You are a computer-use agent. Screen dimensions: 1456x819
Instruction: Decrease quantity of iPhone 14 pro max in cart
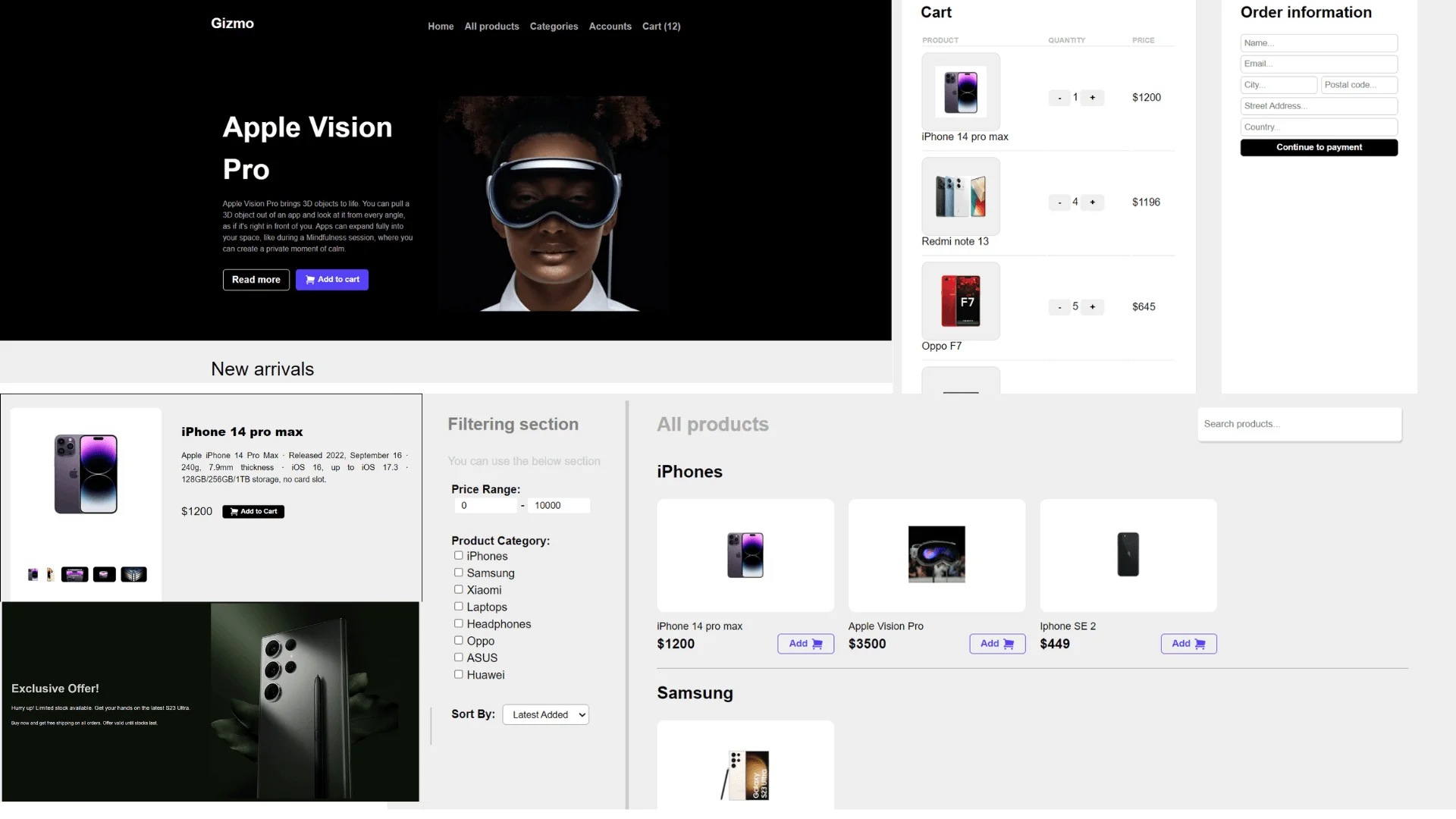pyautogui.click(x=1059, y=98)
